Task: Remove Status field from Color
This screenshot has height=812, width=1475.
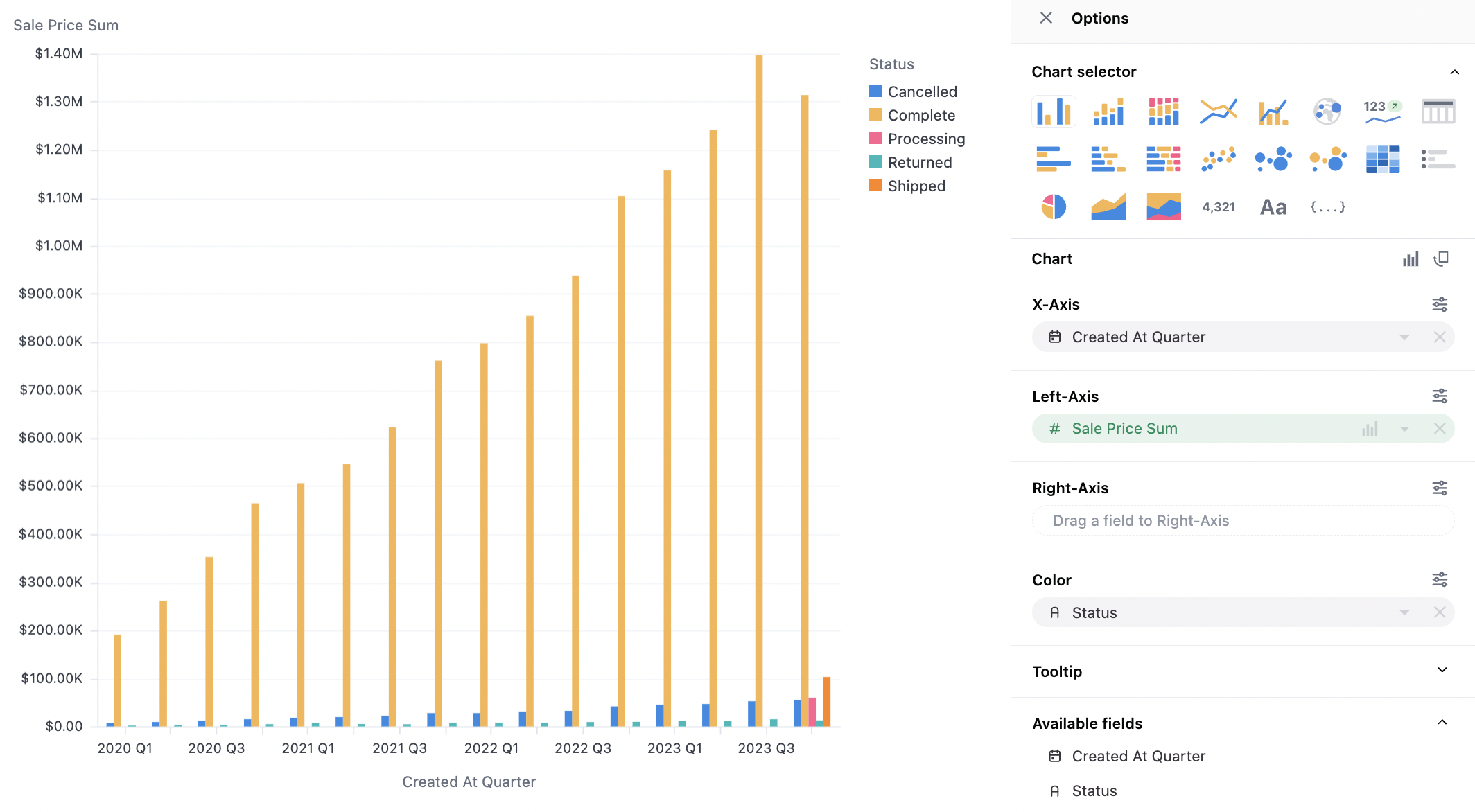Action: (1440, 612)
